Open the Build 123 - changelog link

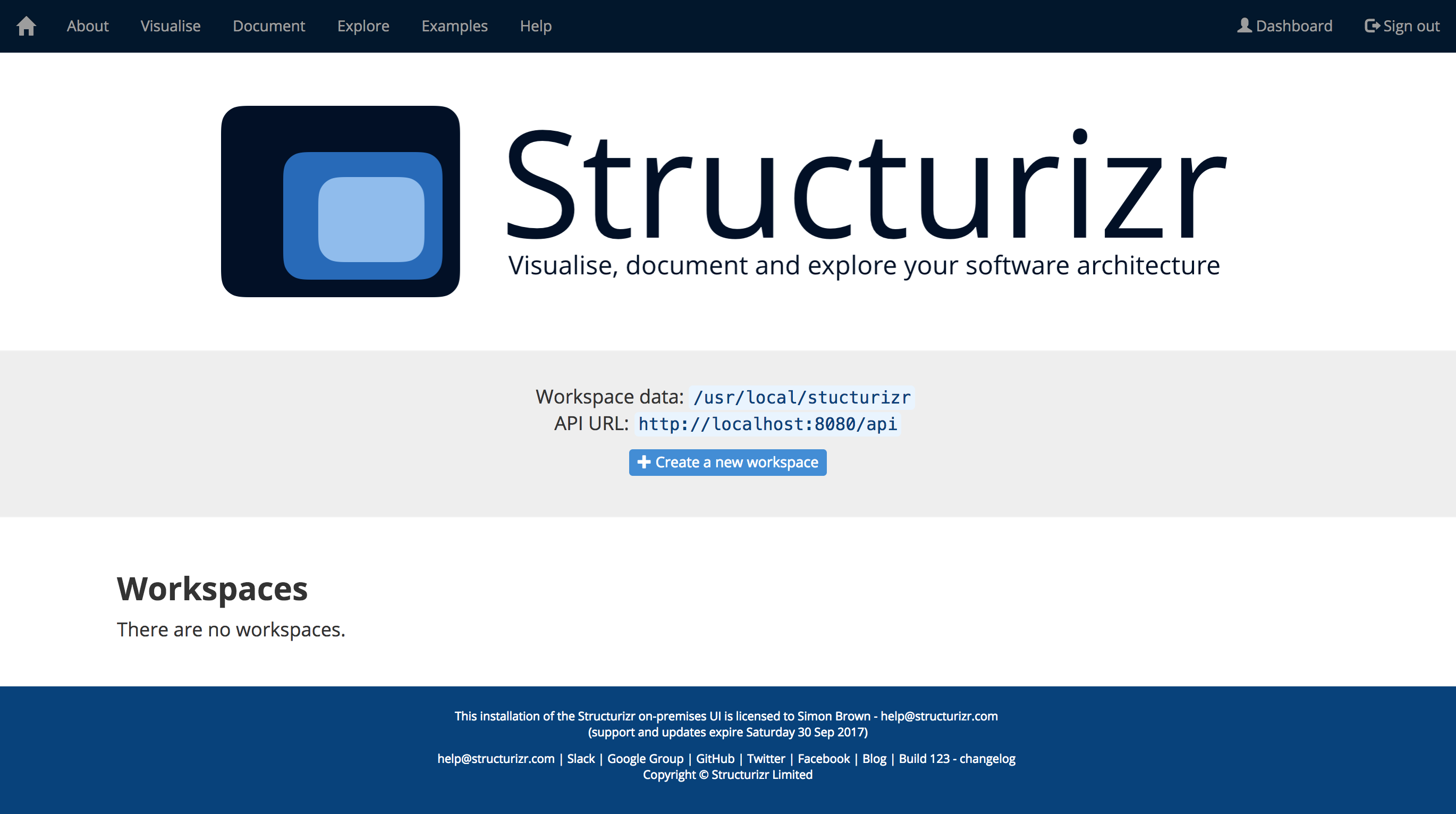click(957, 759)
